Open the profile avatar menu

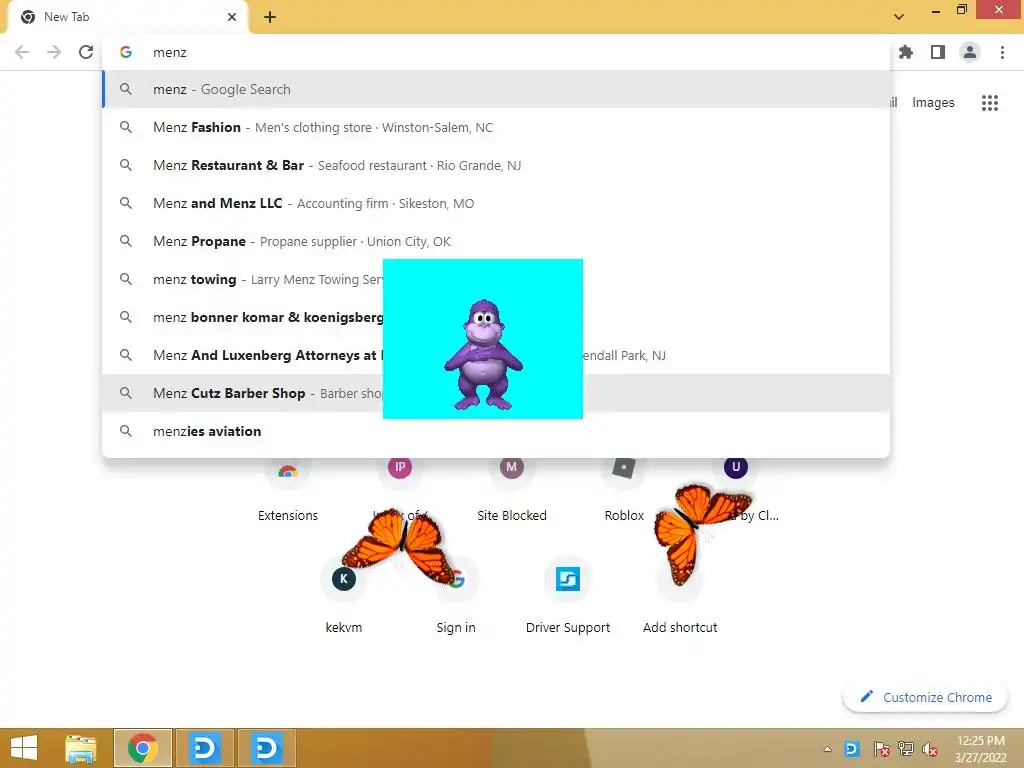click(970, 52)
